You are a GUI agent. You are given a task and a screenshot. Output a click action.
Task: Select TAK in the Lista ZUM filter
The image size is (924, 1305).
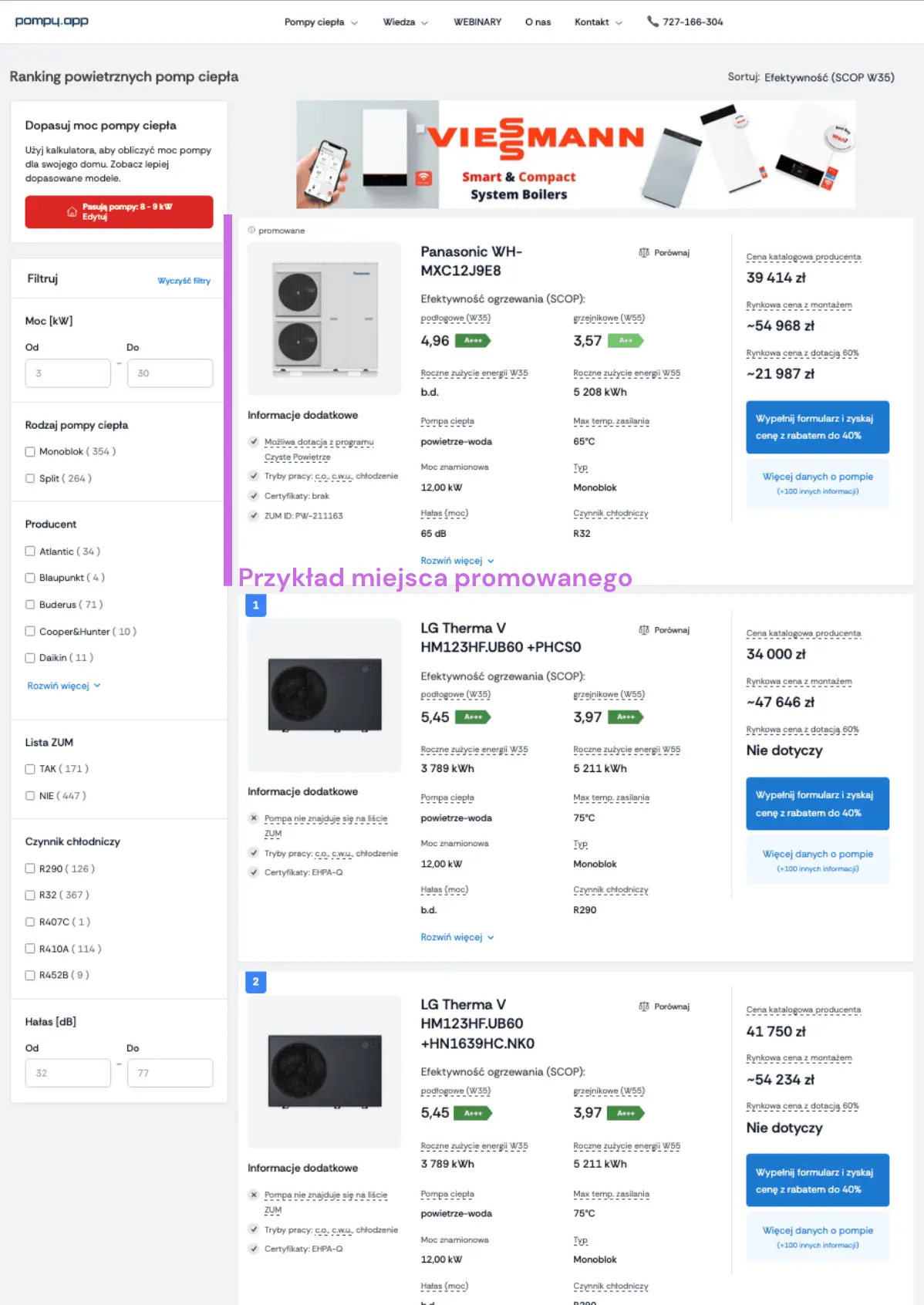tap(30, 769)
